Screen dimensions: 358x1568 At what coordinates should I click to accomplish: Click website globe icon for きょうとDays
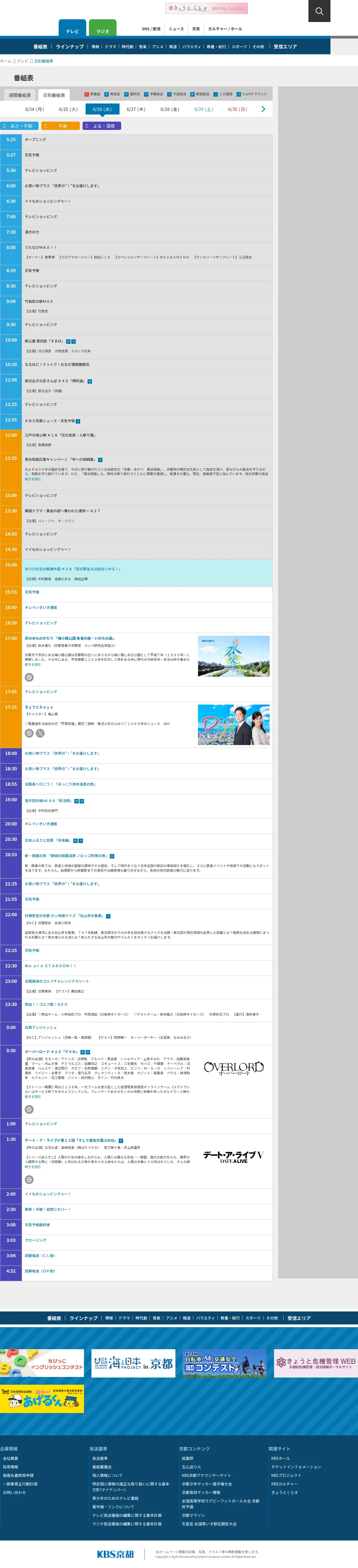(x=29, y=733)
